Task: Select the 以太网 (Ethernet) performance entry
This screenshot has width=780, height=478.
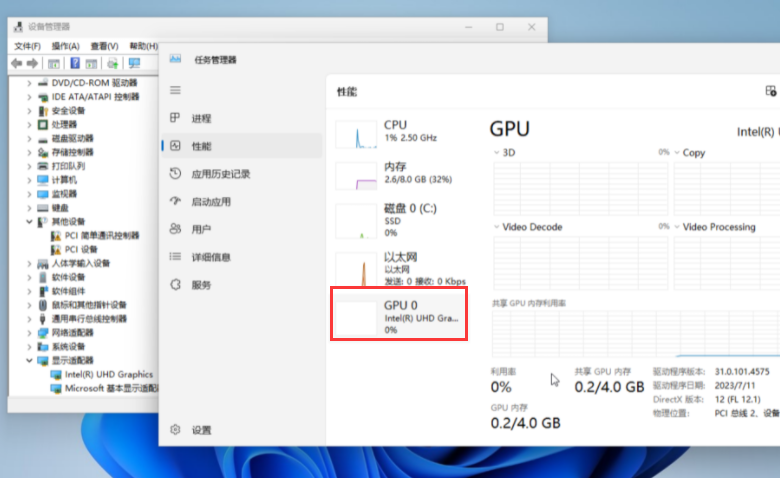Action: (400, 269)
